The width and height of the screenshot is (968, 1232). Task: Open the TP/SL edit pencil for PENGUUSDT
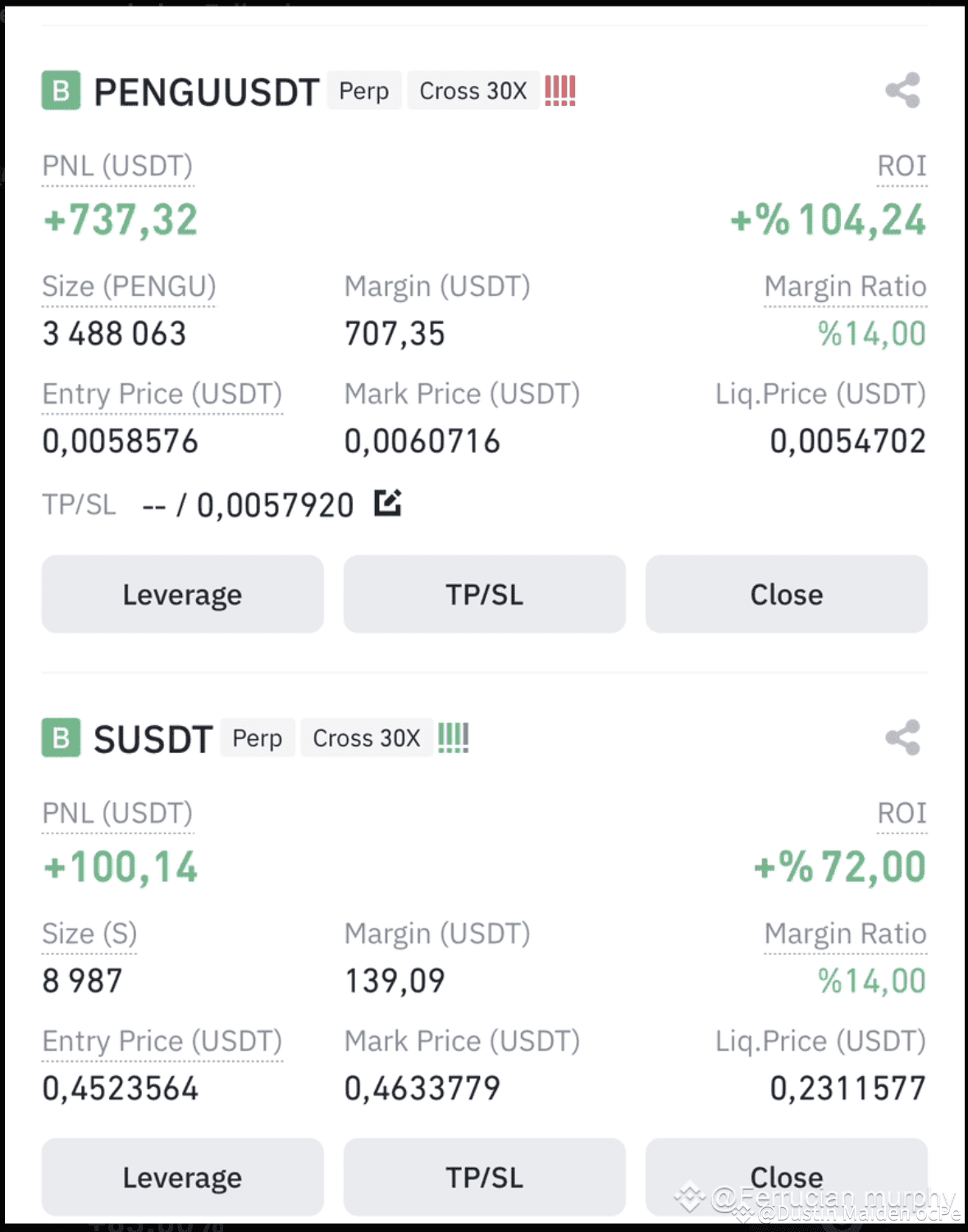387,503
